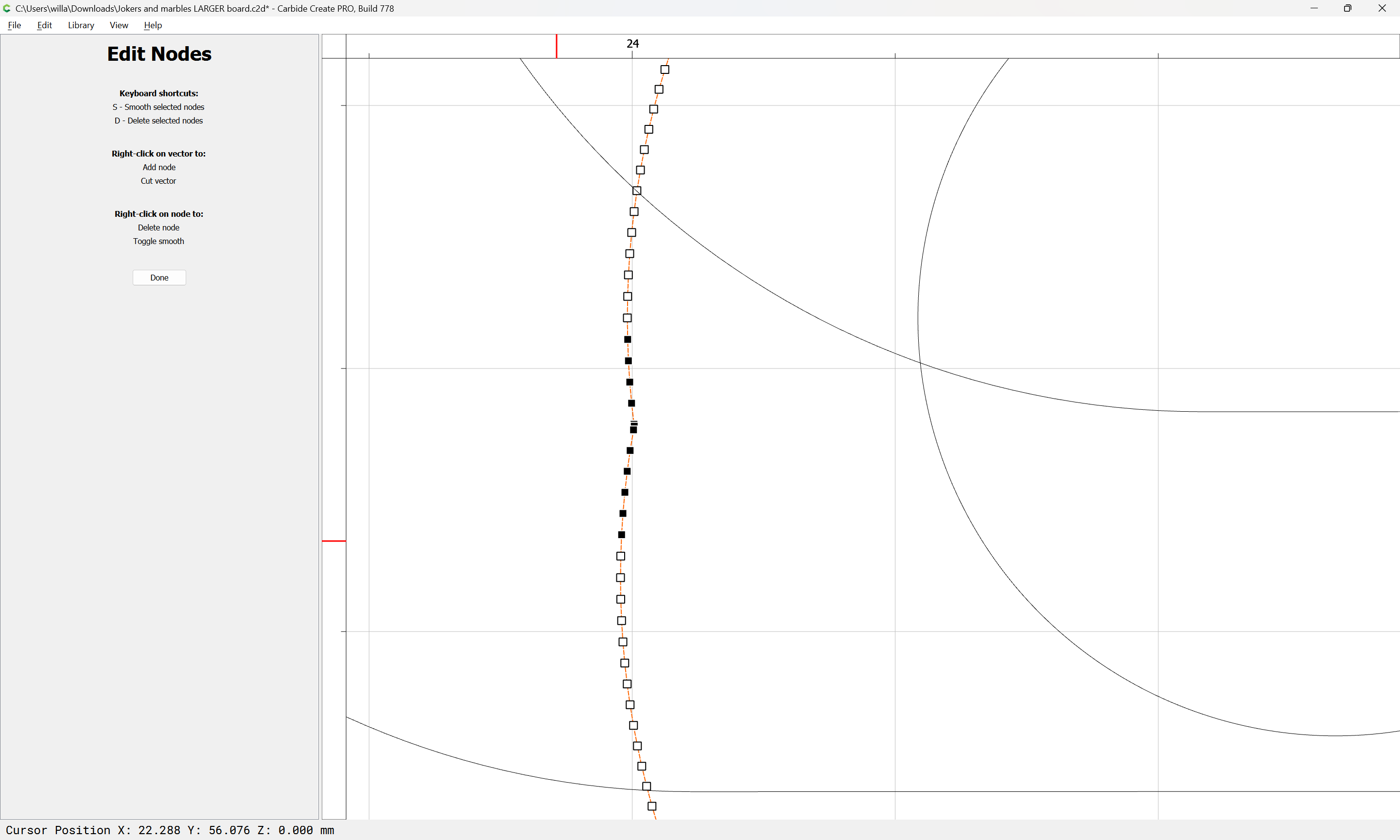Click the red marker on the top ruler
The width and height of the screenshot is (1400, 840).
[x=556, y=46]
